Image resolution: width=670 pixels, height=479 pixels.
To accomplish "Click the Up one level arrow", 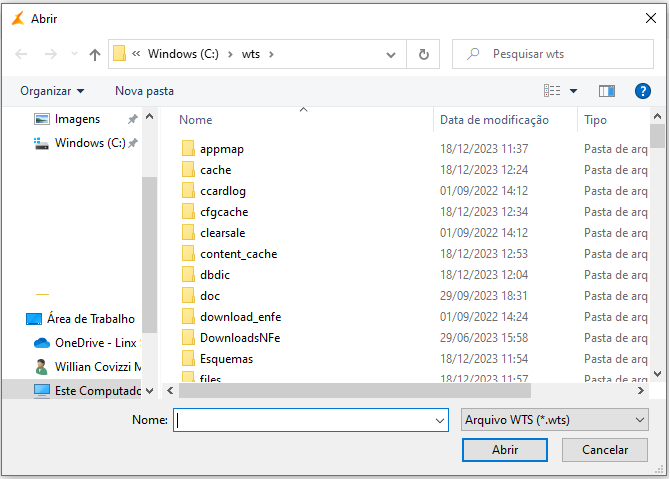I will click(95, 54).
